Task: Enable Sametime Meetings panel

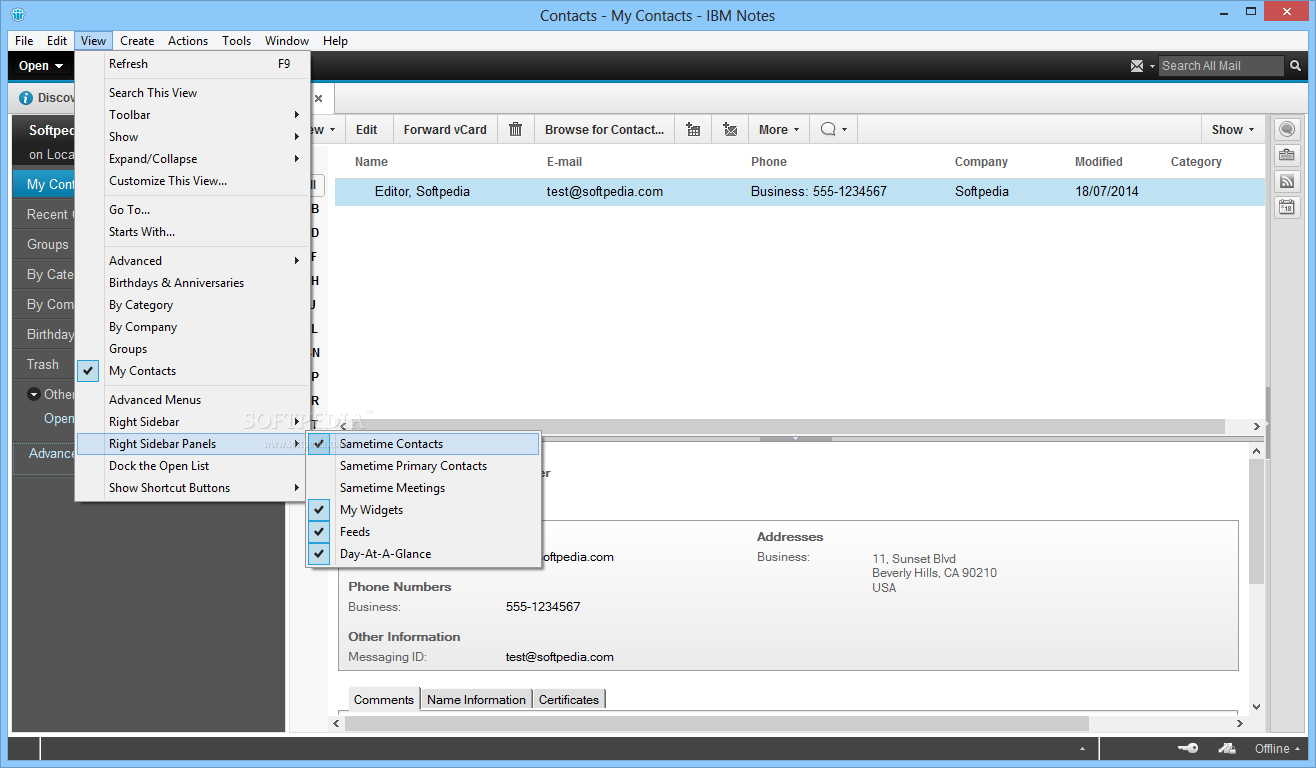Action: click(x=423, y=488)
